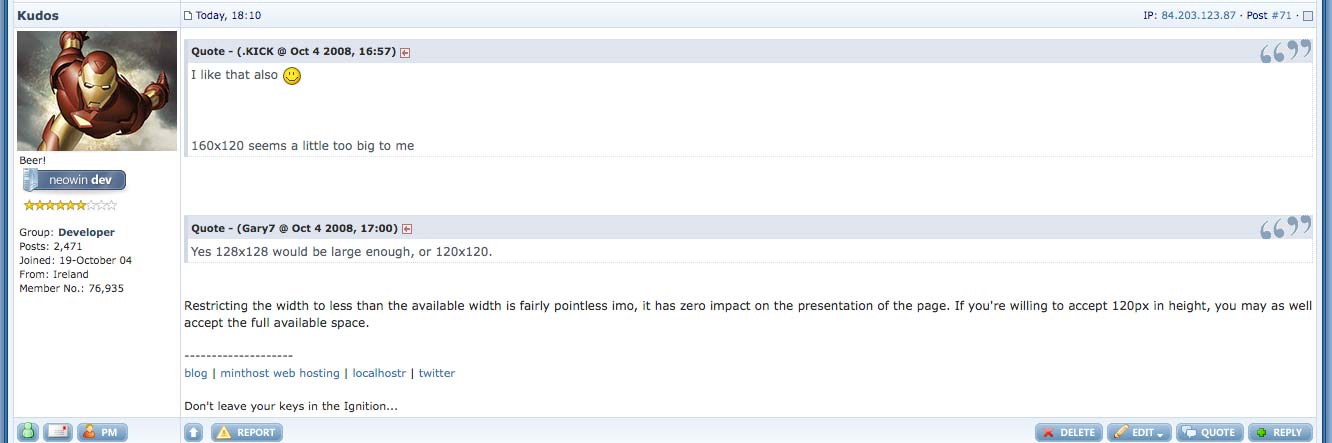This screenshot has width=1332, height=443.
Task: Reply to this post
Action: [x=1279, y=432]
